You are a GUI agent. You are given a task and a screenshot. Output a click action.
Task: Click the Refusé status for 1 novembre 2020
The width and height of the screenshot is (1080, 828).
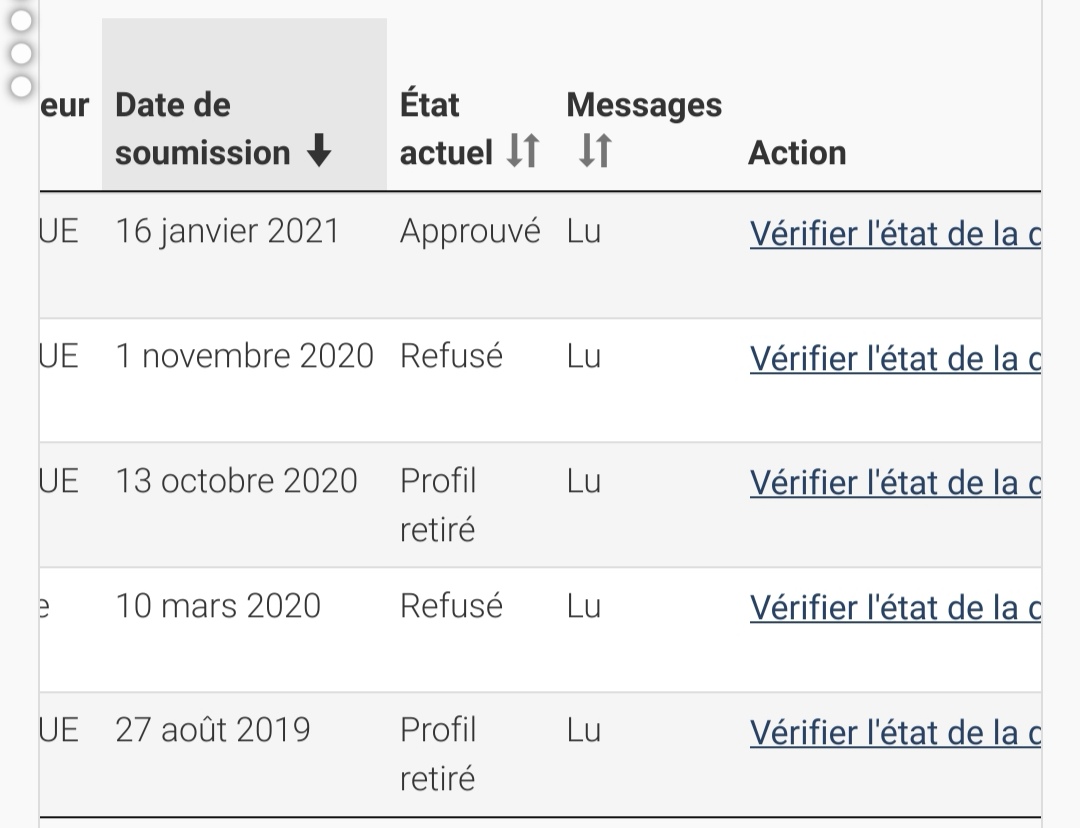(x=451, y=356)
